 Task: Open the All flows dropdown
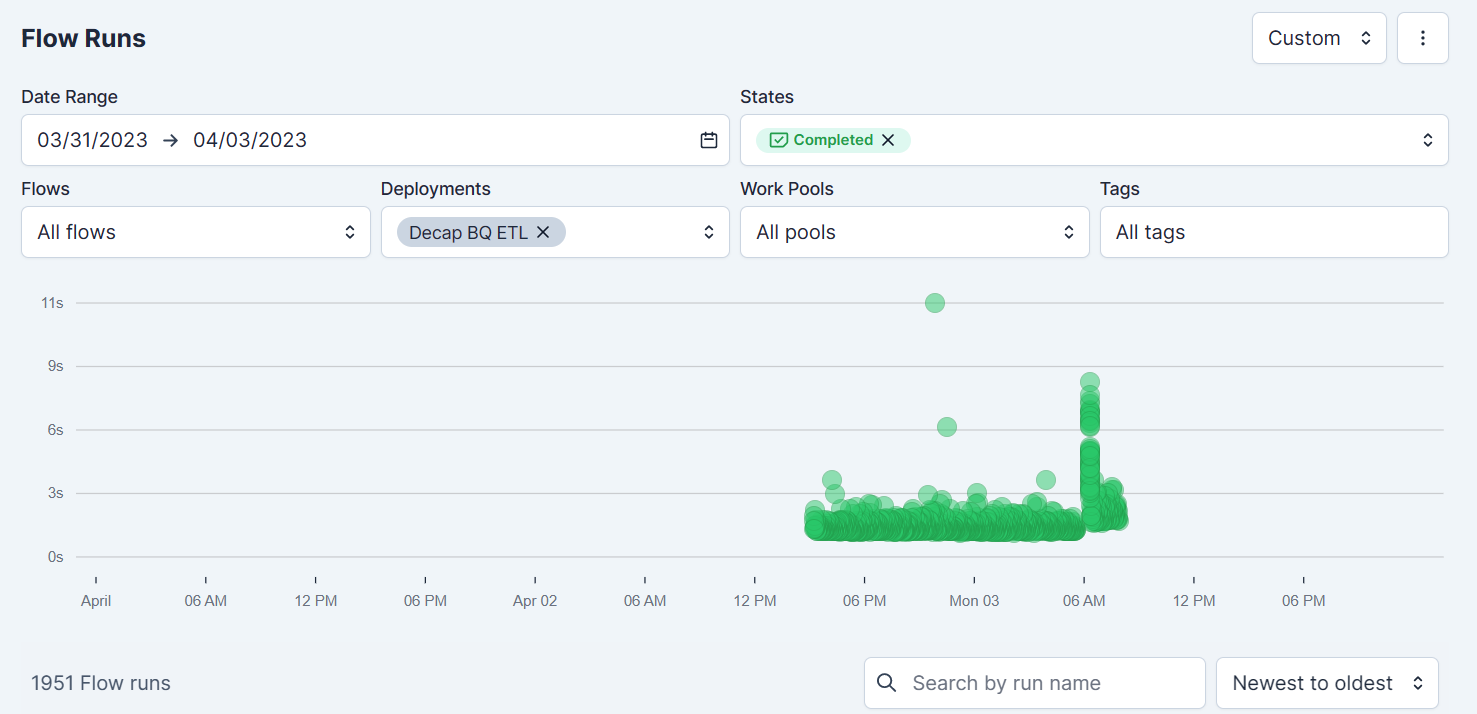196,232
